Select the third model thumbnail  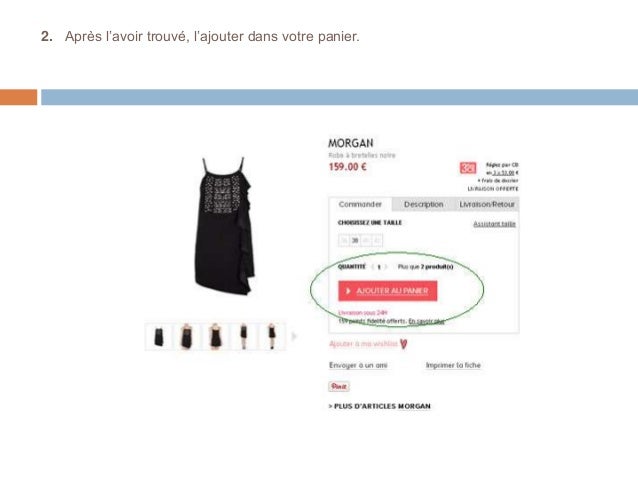coord(216,336)
